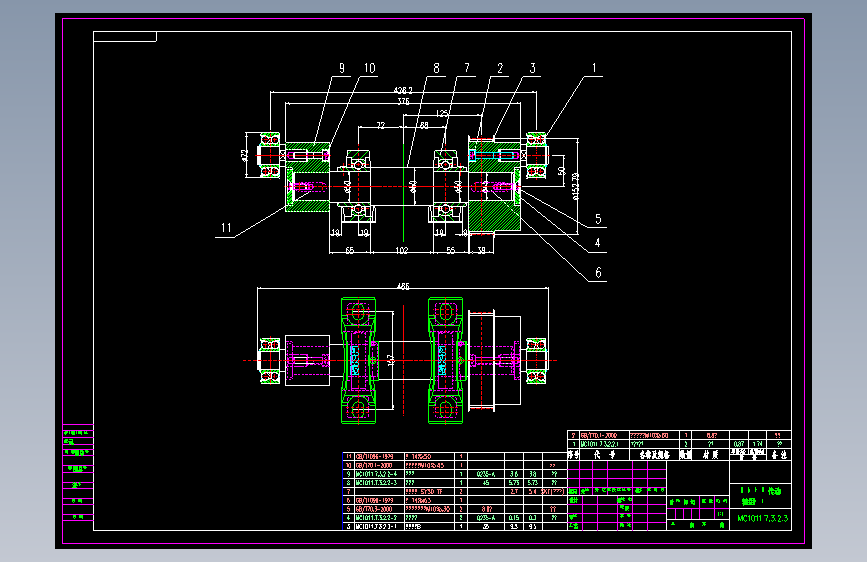Select the vertical 50 dimension text

click(x=562, y=171)
